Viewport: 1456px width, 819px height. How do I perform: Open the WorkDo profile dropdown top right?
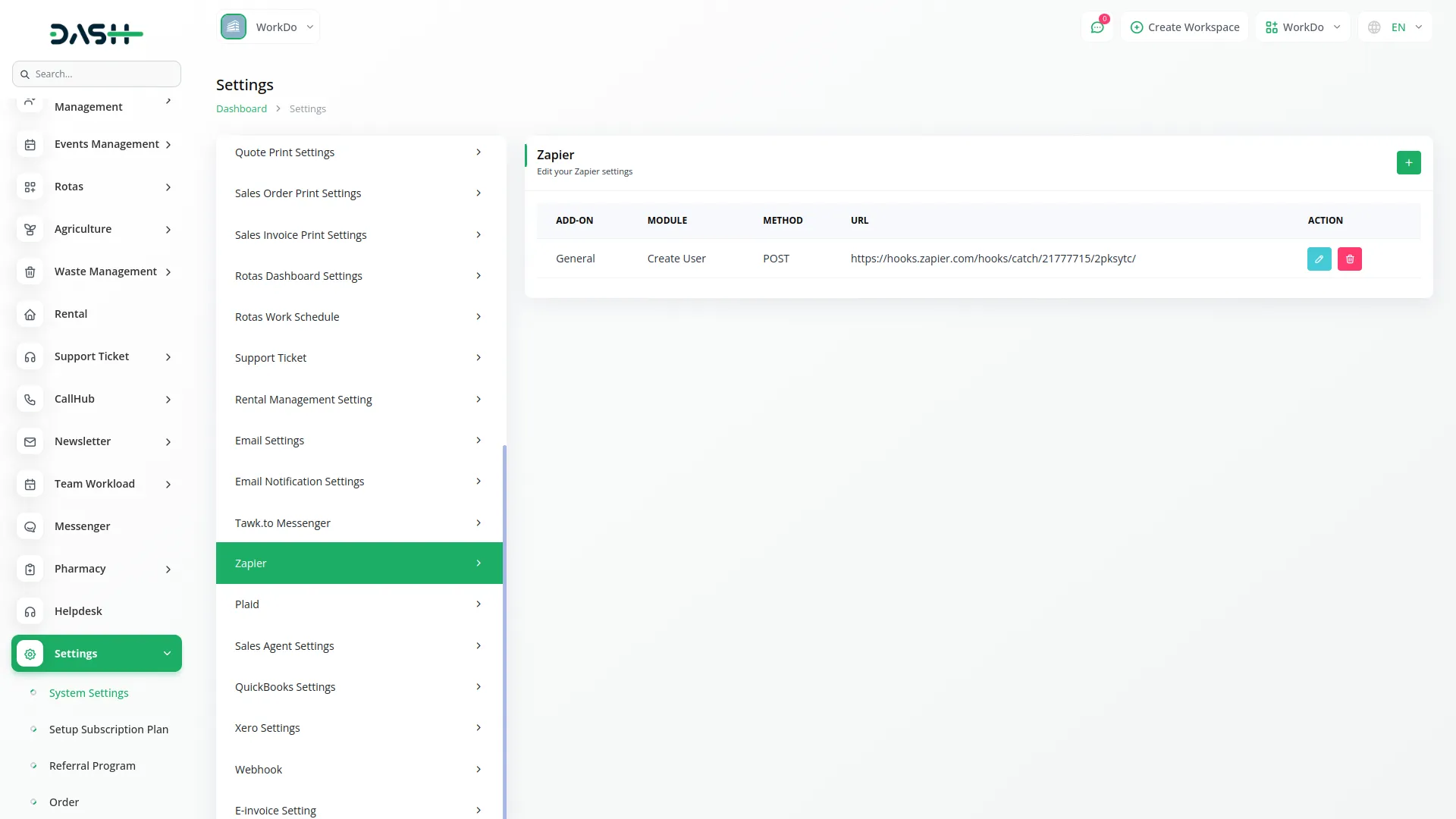pyautogui.click(x=1302, y=27)
